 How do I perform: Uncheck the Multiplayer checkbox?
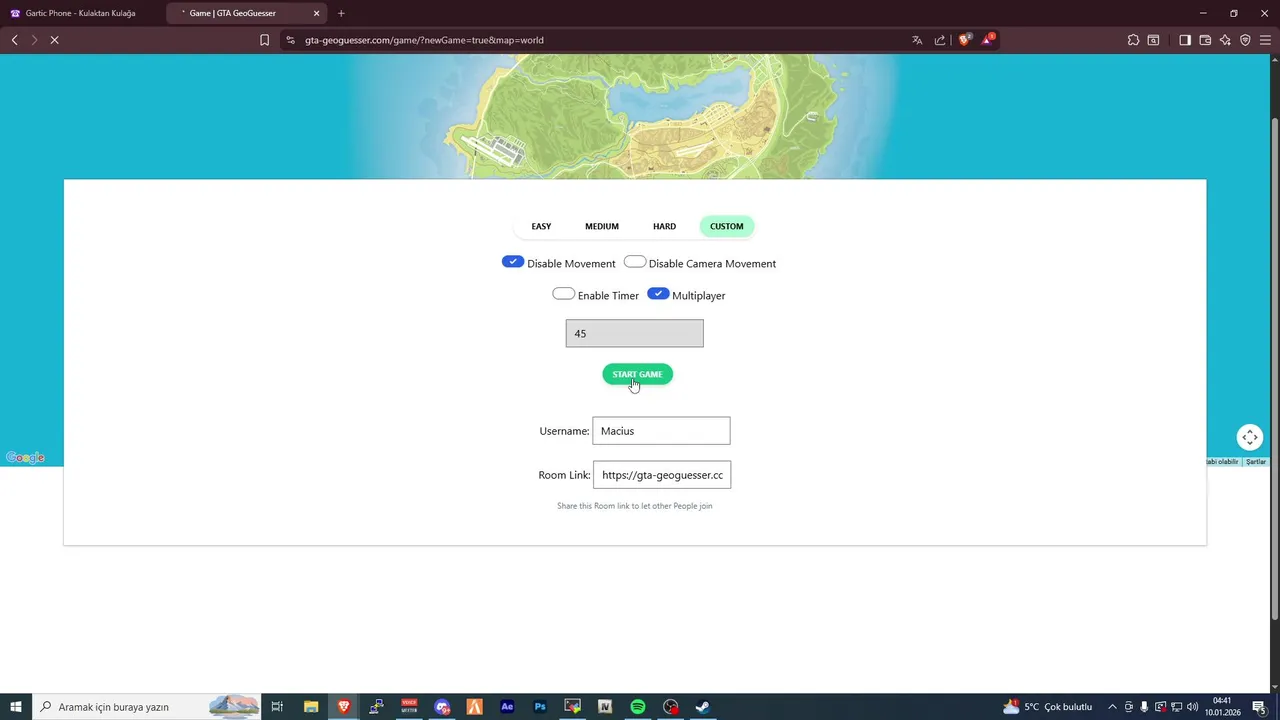pos(658,294)
